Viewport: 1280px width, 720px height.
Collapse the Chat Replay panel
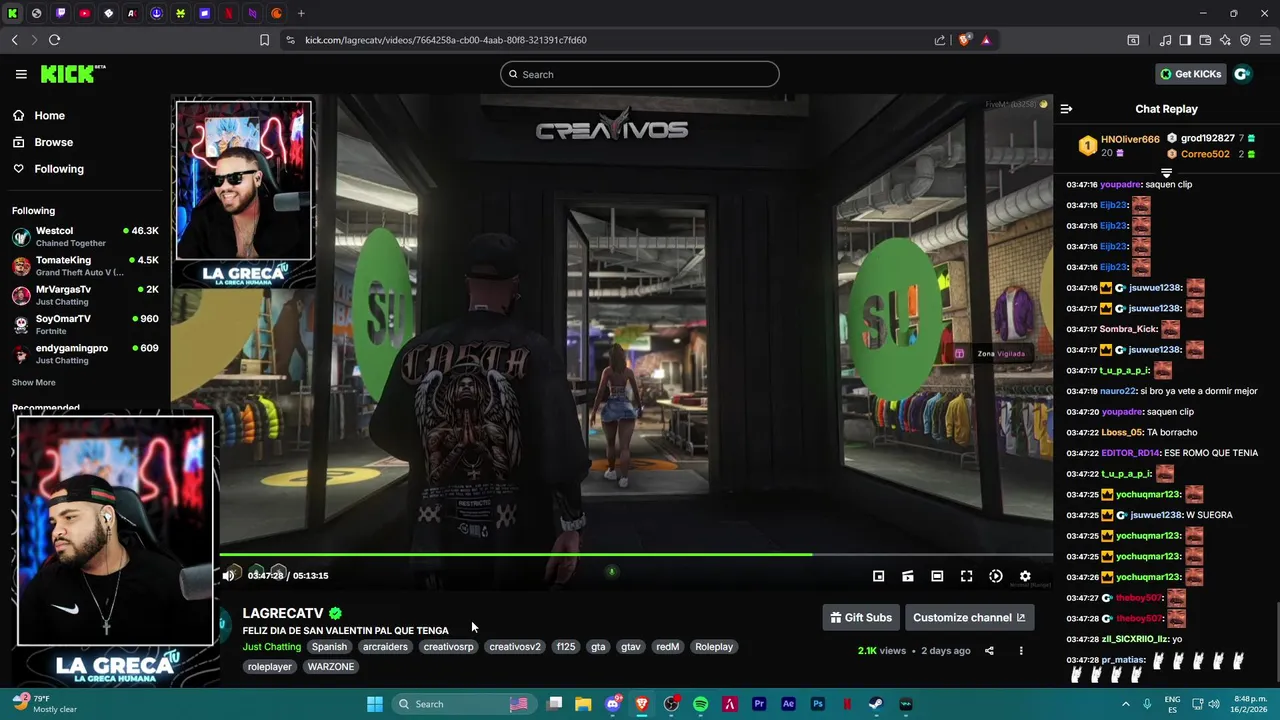pyautogui.click(x=1066, y=109)
